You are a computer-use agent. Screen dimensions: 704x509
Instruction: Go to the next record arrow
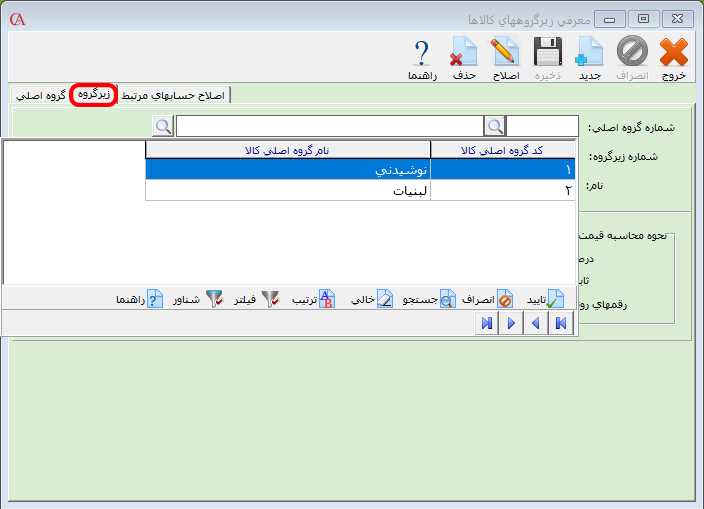tap(511, 323)
